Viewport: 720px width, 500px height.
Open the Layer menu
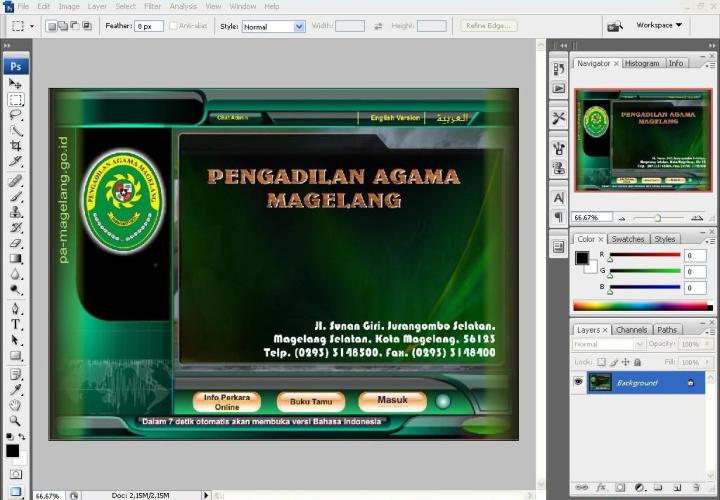(x=97, y=6)
